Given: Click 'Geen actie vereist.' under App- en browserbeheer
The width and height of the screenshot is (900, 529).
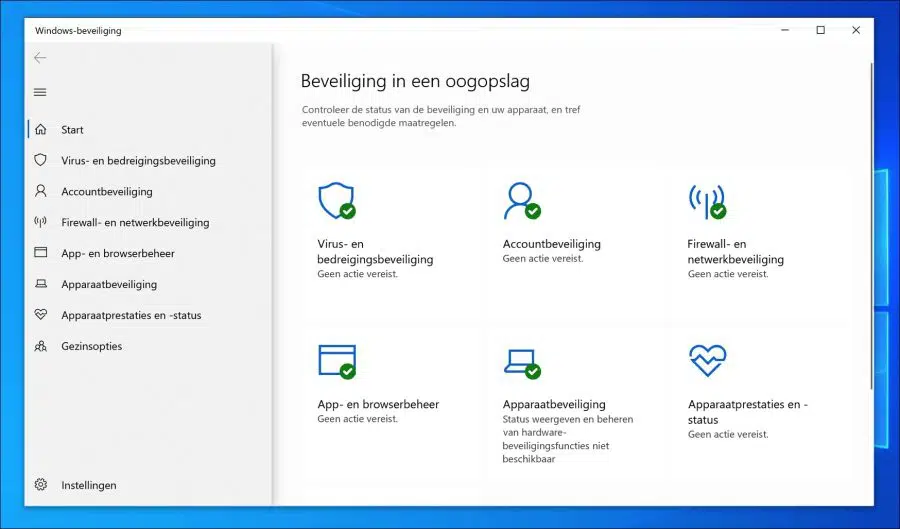Looking at the screenshot, I should tap(358, 419).
